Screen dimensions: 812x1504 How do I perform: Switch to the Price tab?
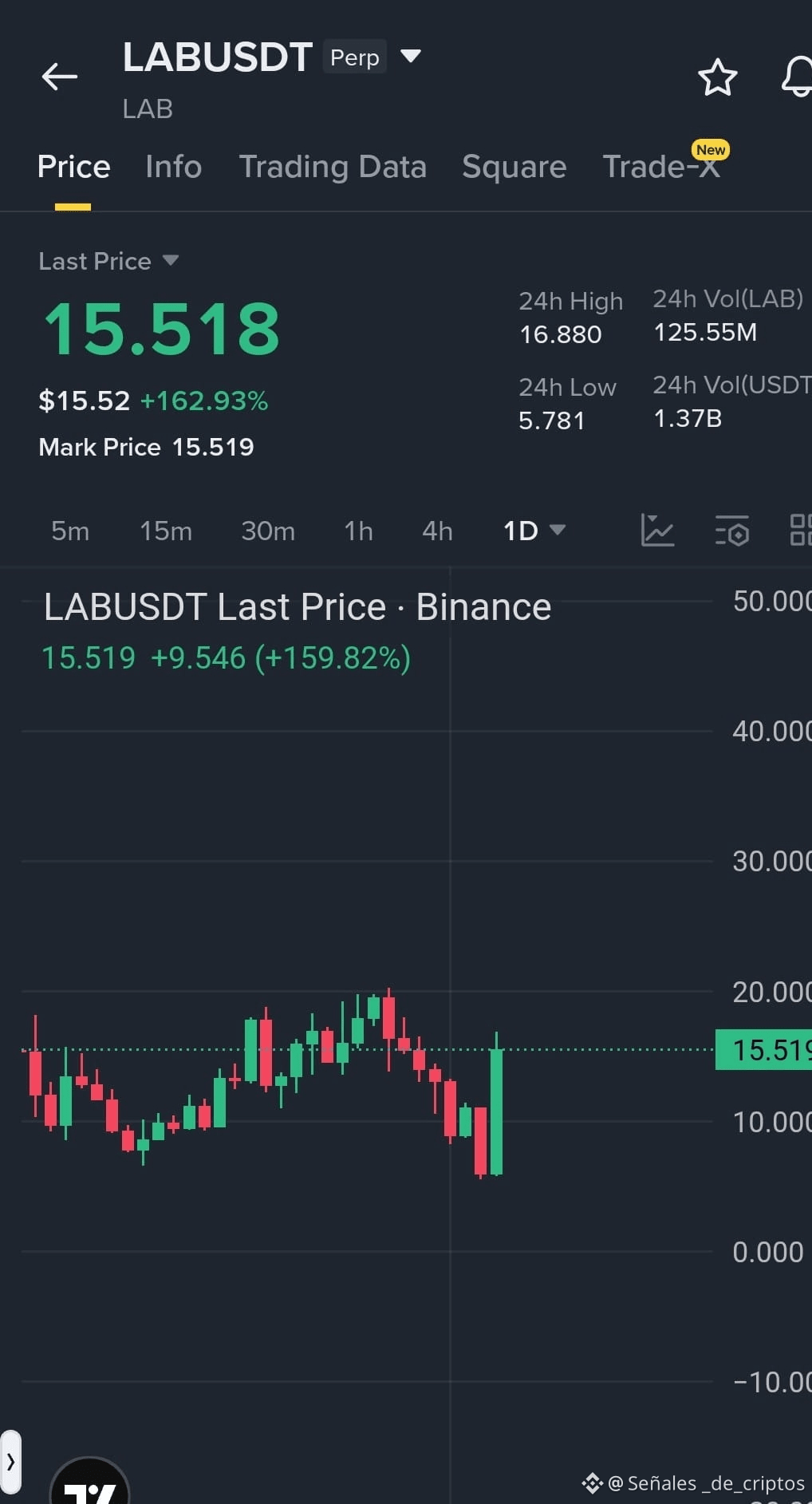click(x=73, y=167)
